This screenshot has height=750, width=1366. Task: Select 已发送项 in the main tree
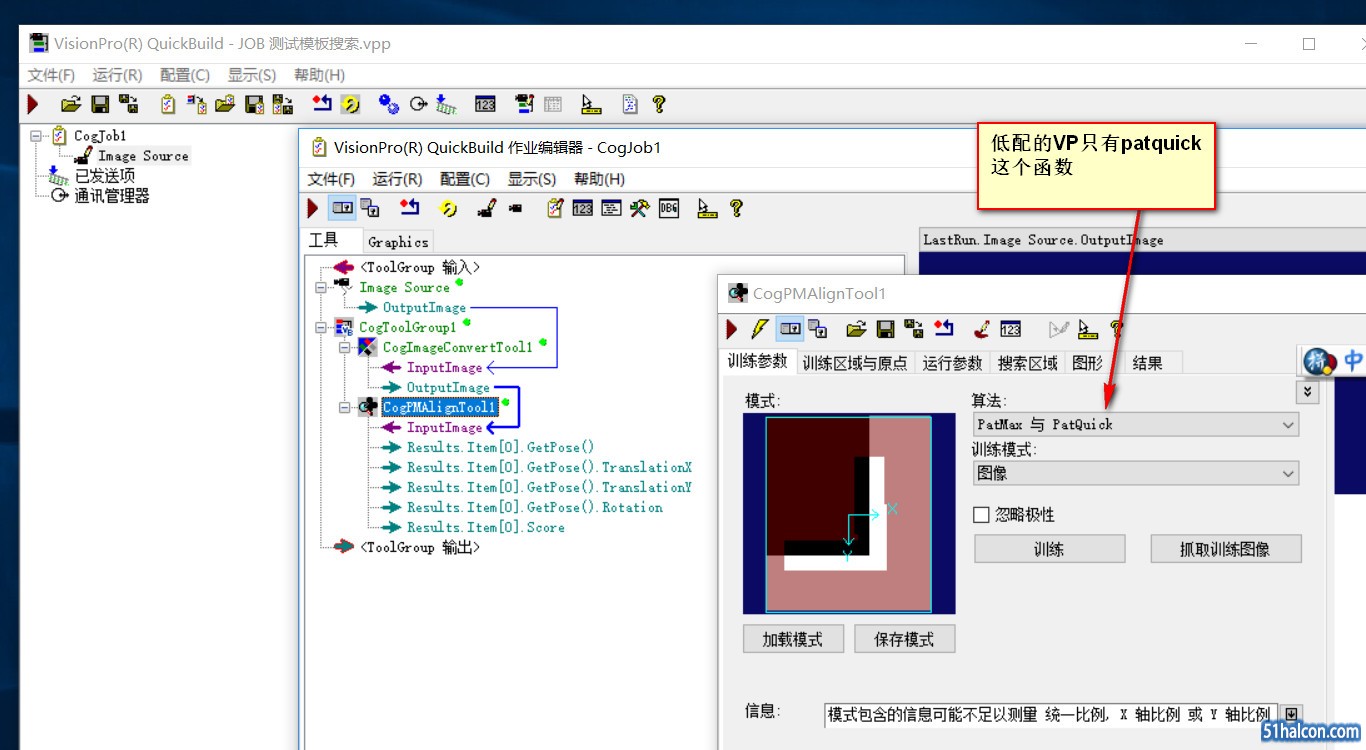105,176
